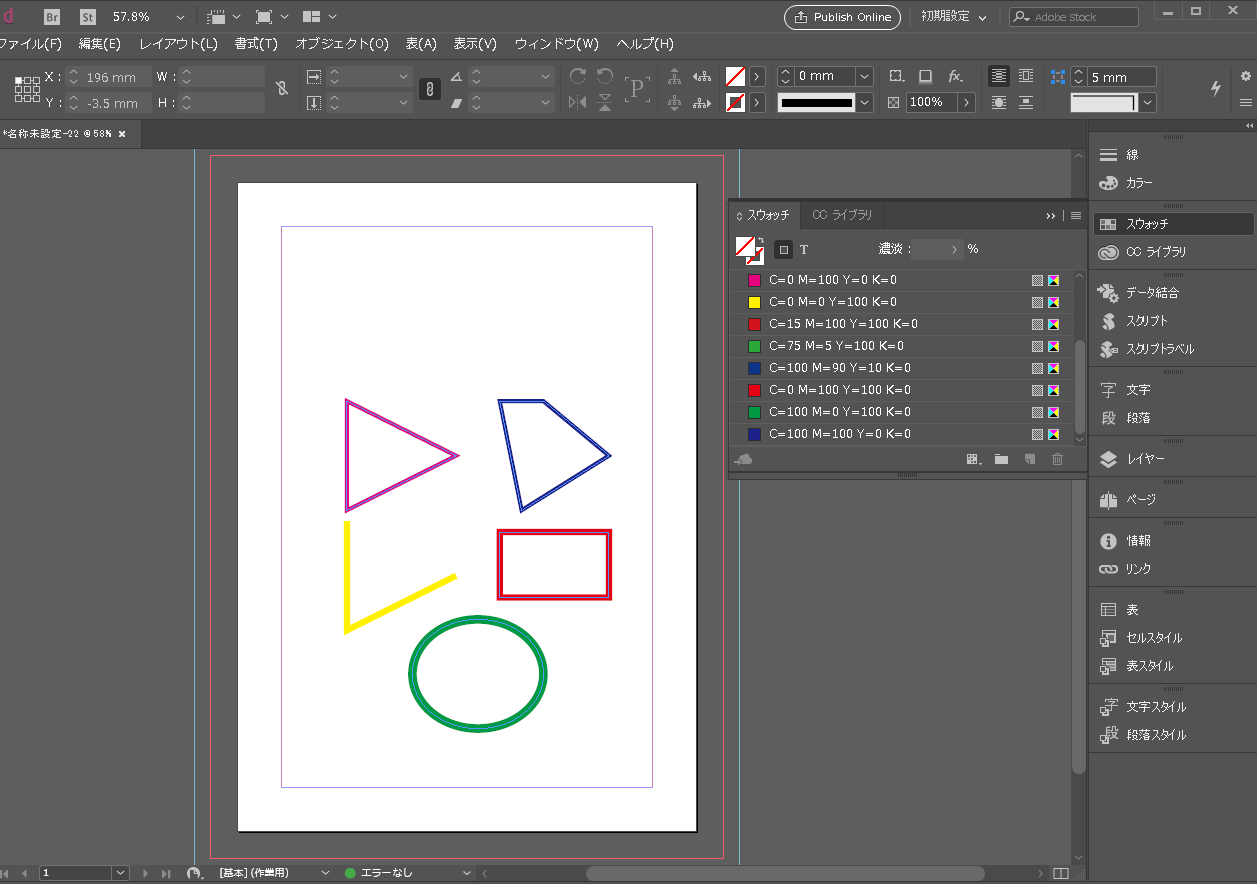The width and height of the screenshot is (1257, 884).
Task: Open the レイヤー (Layers) panel
Action: pos(1172,459)
